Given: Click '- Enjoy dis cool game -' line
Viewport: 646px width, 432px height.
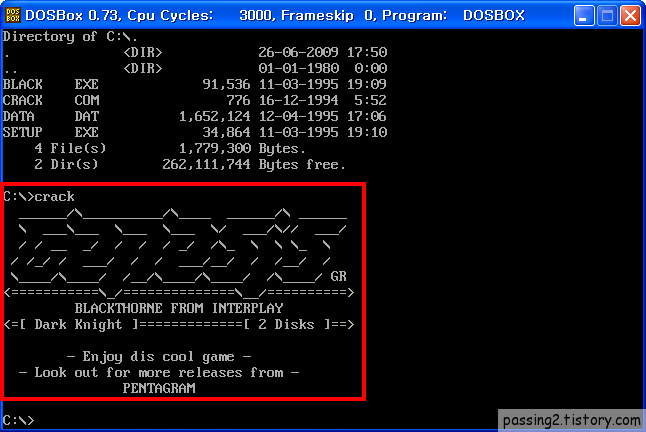Looking at the screenshot, I should pyautogui.click(x=159, y=357).
